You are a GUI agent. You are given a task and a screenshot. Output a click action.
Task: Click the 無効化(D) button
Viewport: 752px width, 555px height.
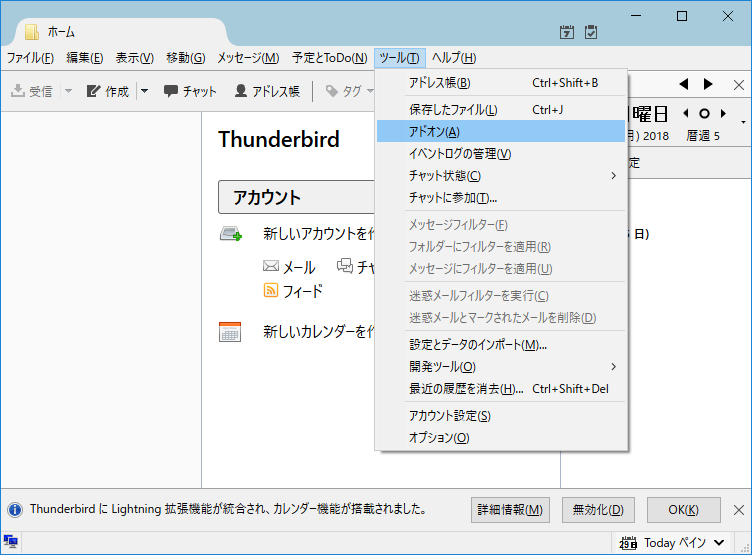coord(598,509)
